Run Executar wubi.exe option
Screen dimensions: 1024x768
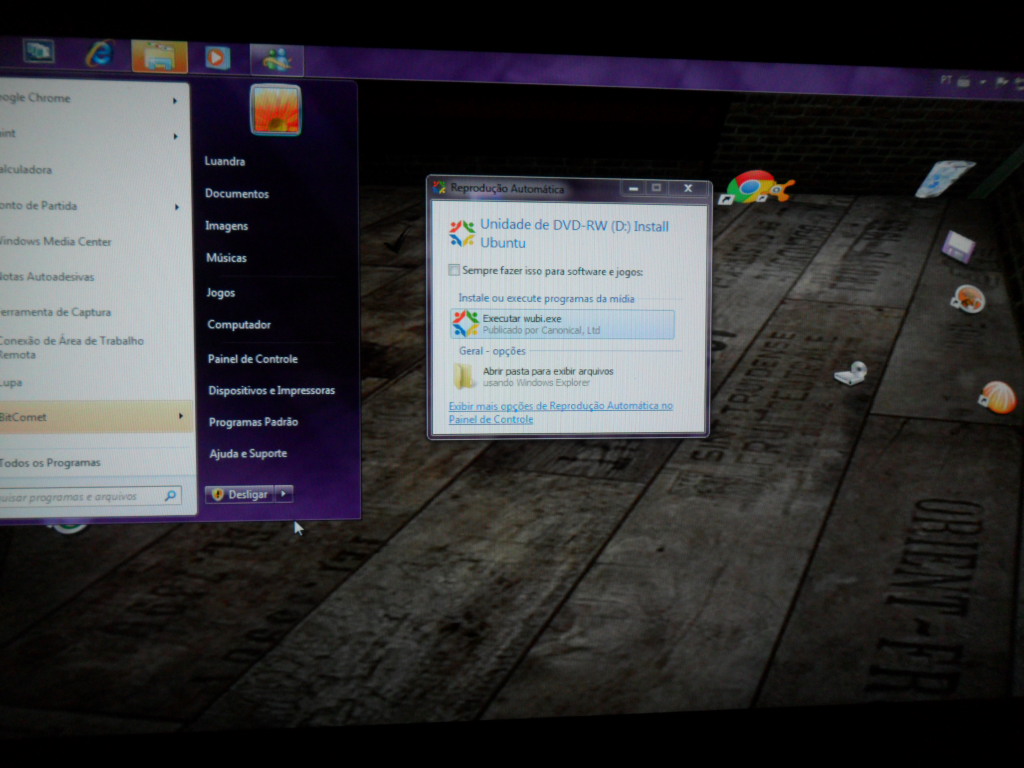tap(562, 324)
